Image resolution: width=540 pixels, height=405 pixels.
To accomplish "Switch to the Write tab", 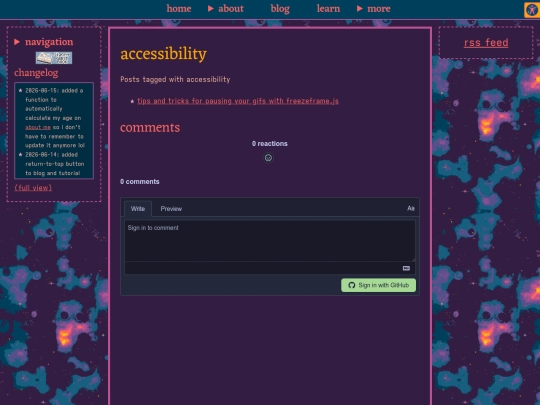I will click(x=138, y=209).
